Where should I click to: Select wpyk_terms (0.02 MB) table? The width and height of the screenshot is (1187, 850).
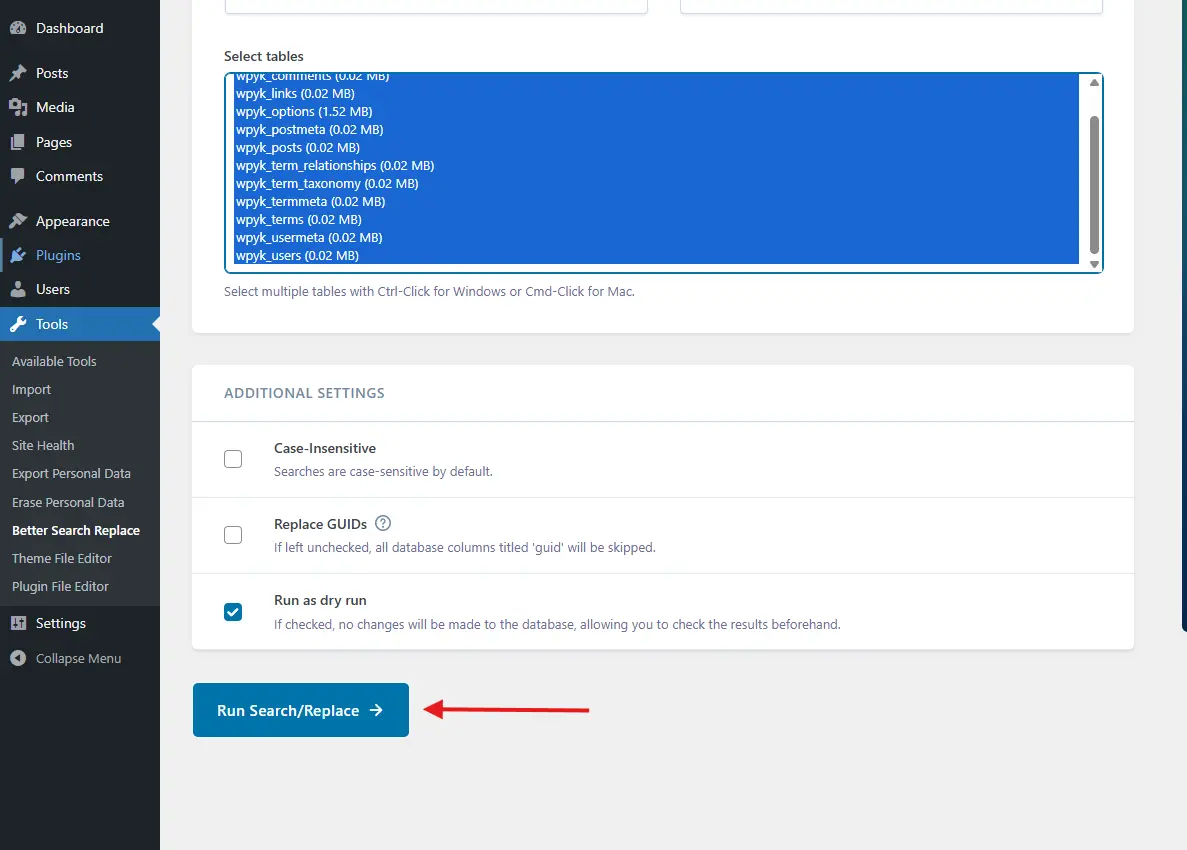(656, 220)
